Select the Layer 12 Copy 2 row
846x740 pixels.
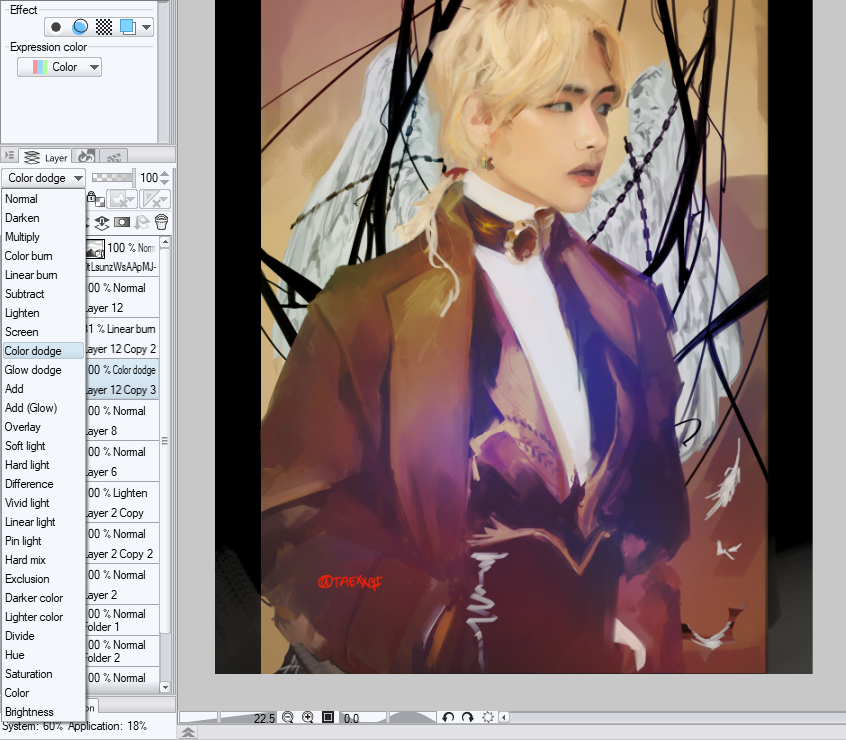coord(122,339)
